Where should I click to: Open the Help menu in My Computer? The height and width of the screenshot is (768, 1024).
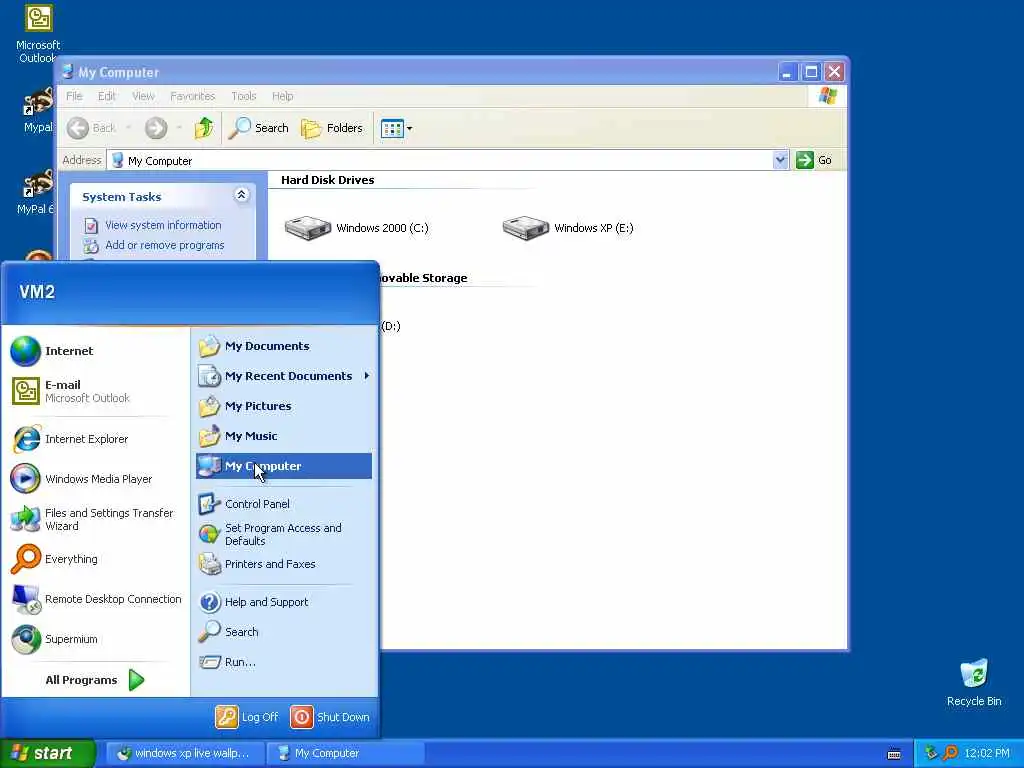click(282, 96)
